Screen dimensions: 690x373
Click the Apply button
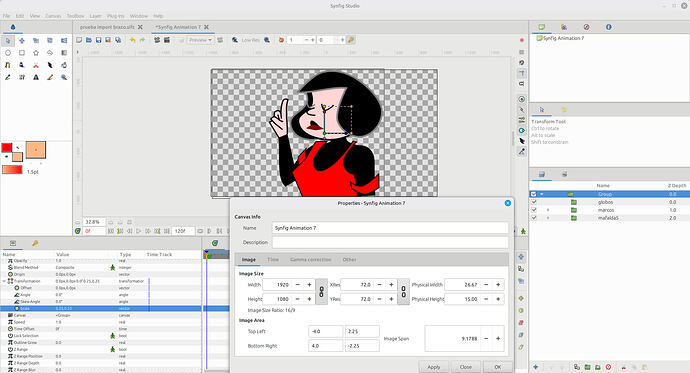click(433, 367)
